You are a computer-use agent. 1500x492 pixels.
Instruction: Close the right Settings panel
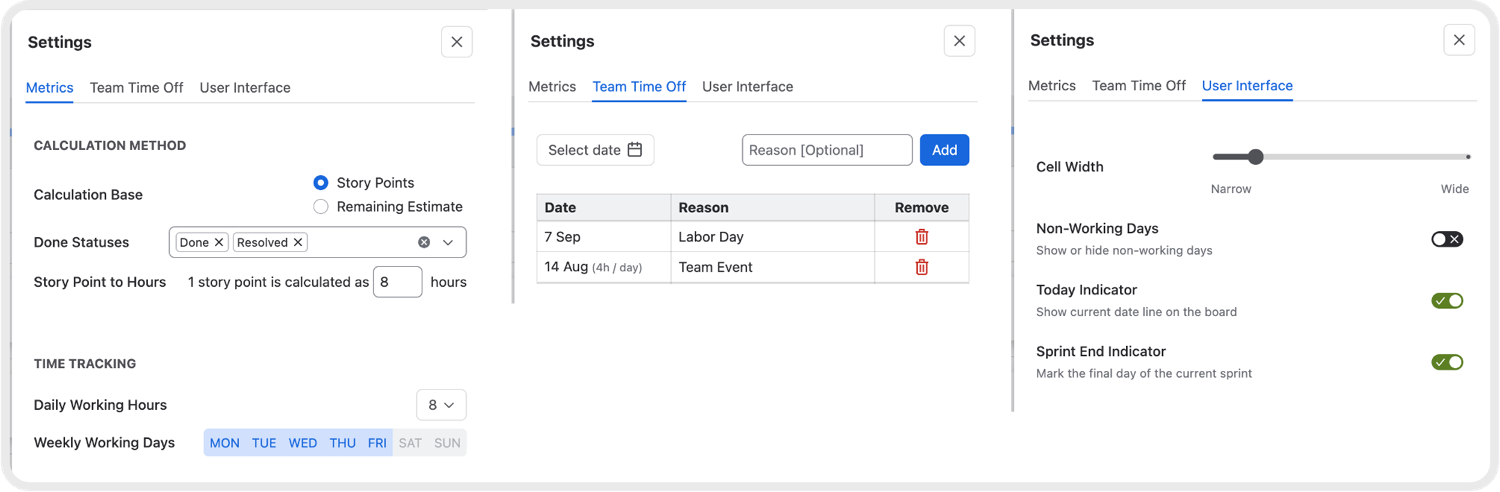(1459, 40)
